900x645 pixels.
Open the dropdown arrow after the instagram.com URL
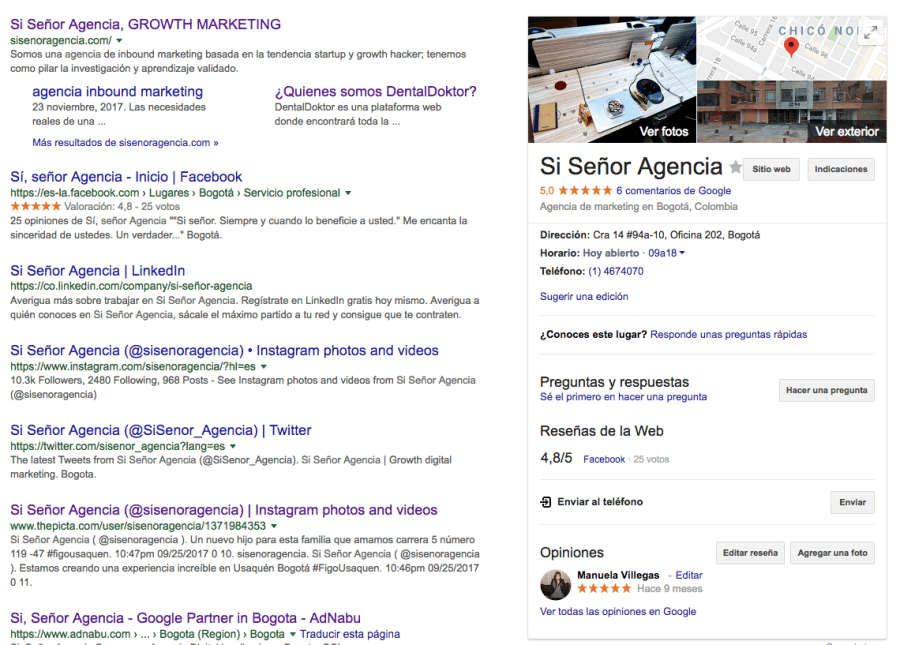click(x=263, y=367)
